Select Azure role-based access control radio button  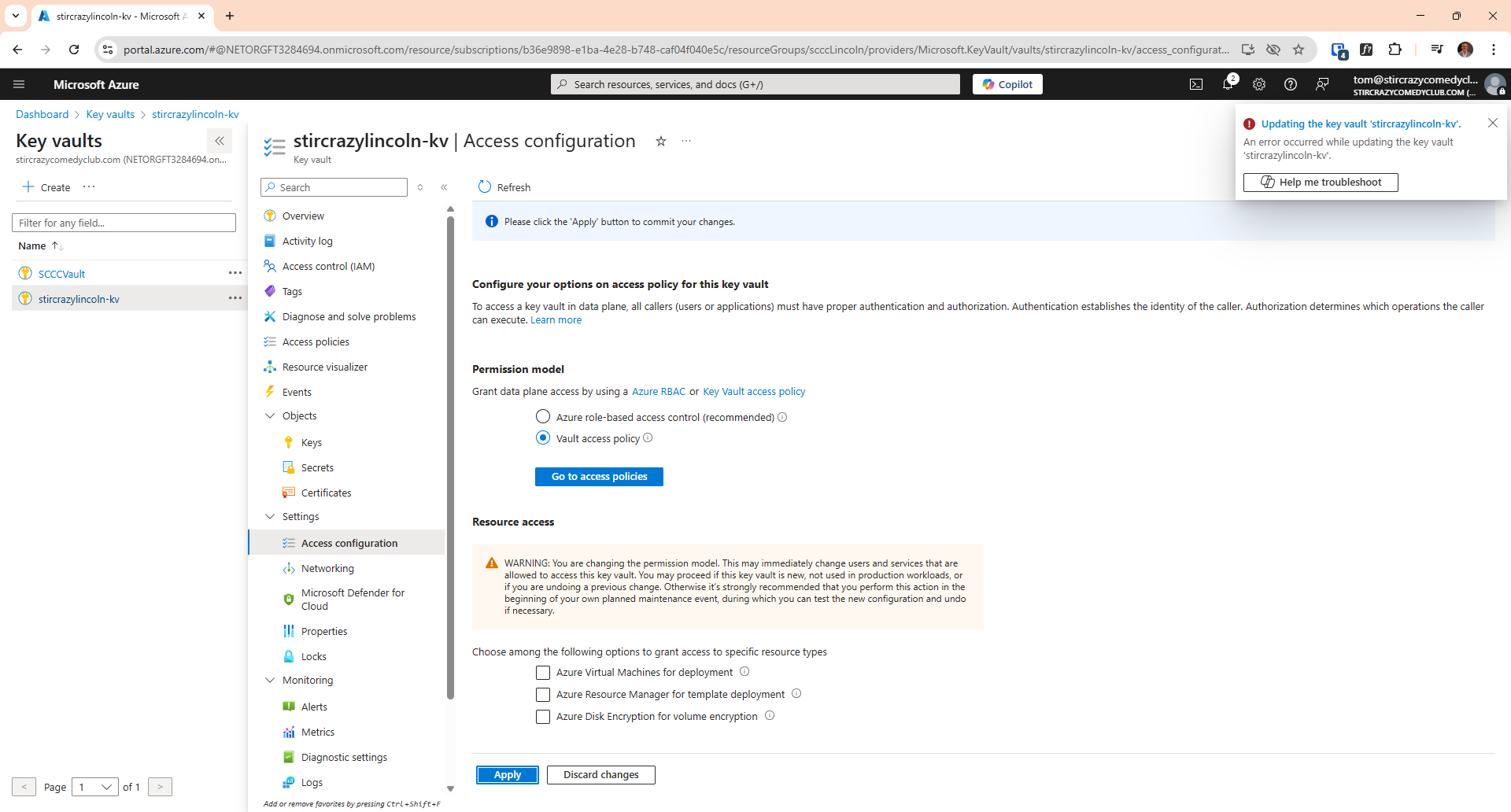[543, 416]
